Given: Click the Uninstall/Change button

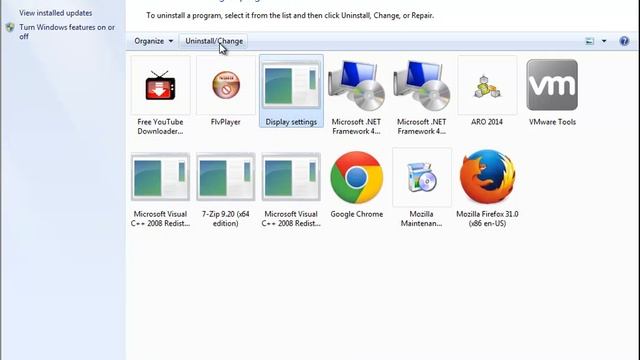Looking at the screenshot, I should 214,41.
